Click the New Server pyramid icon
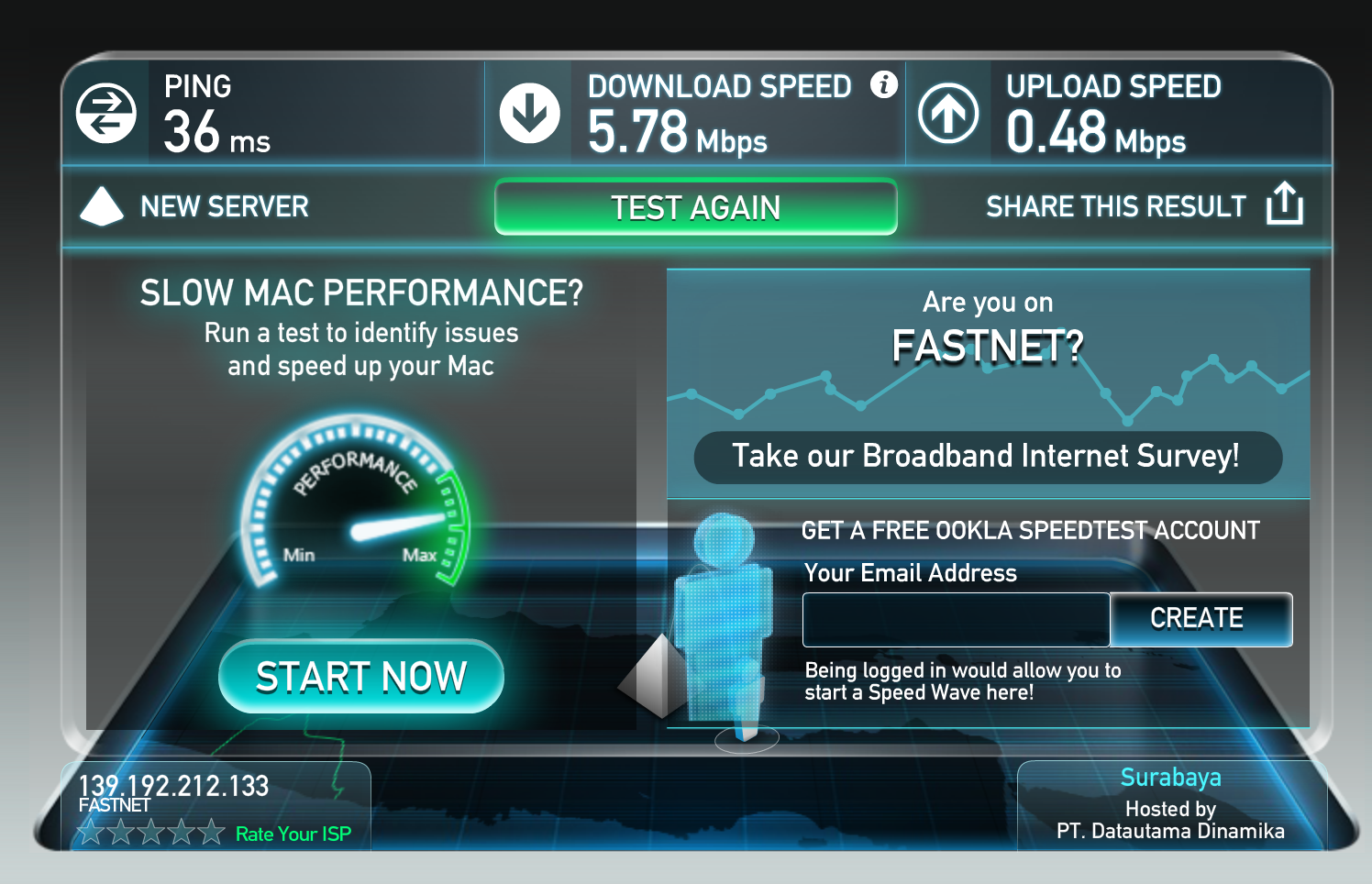The height and width of the screenshot is (884, 1372). (x=102, y=206)
